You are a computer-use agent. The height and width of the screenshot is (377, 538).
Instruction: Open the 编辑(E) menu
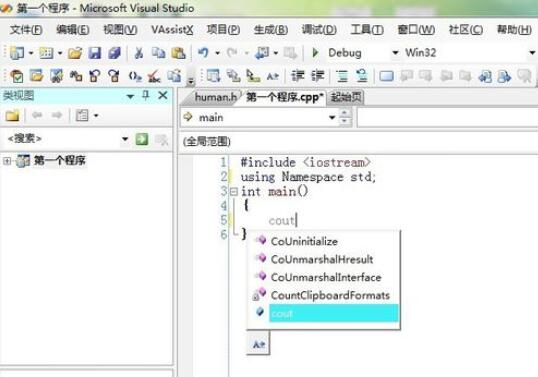point(73,30)
